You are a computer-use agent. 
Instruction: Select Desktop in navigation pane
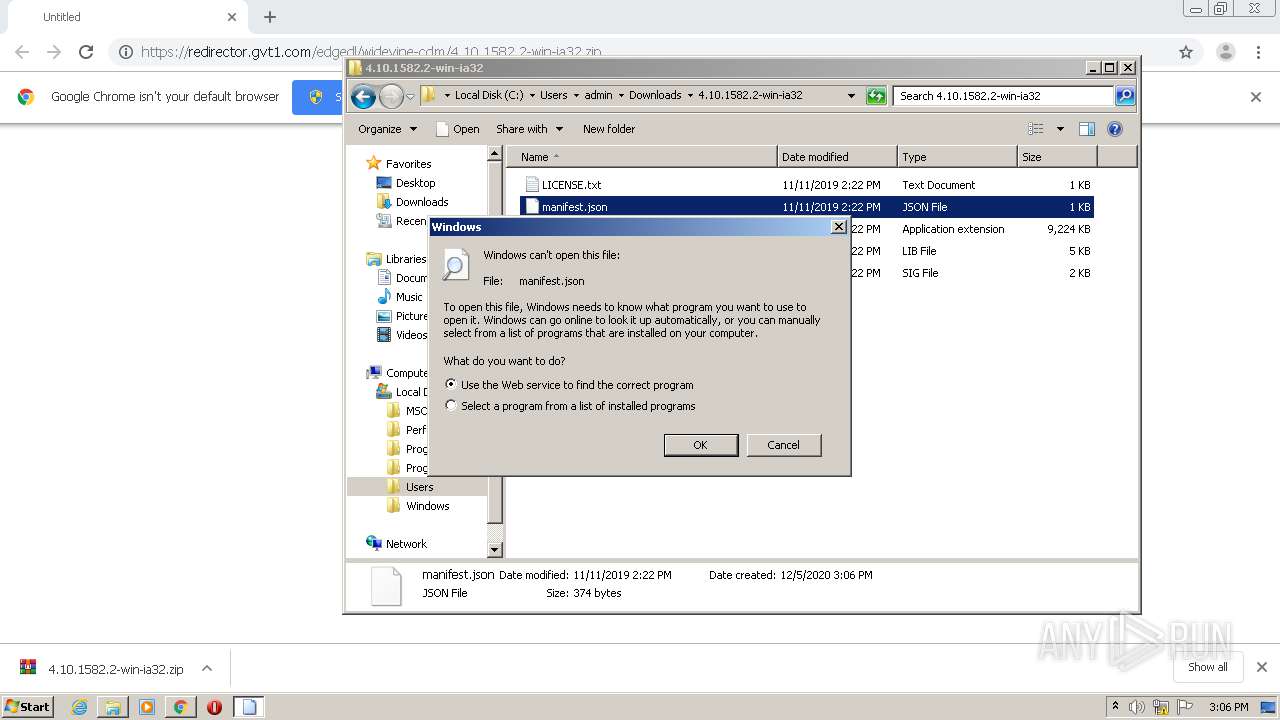[x=415, y=183]
